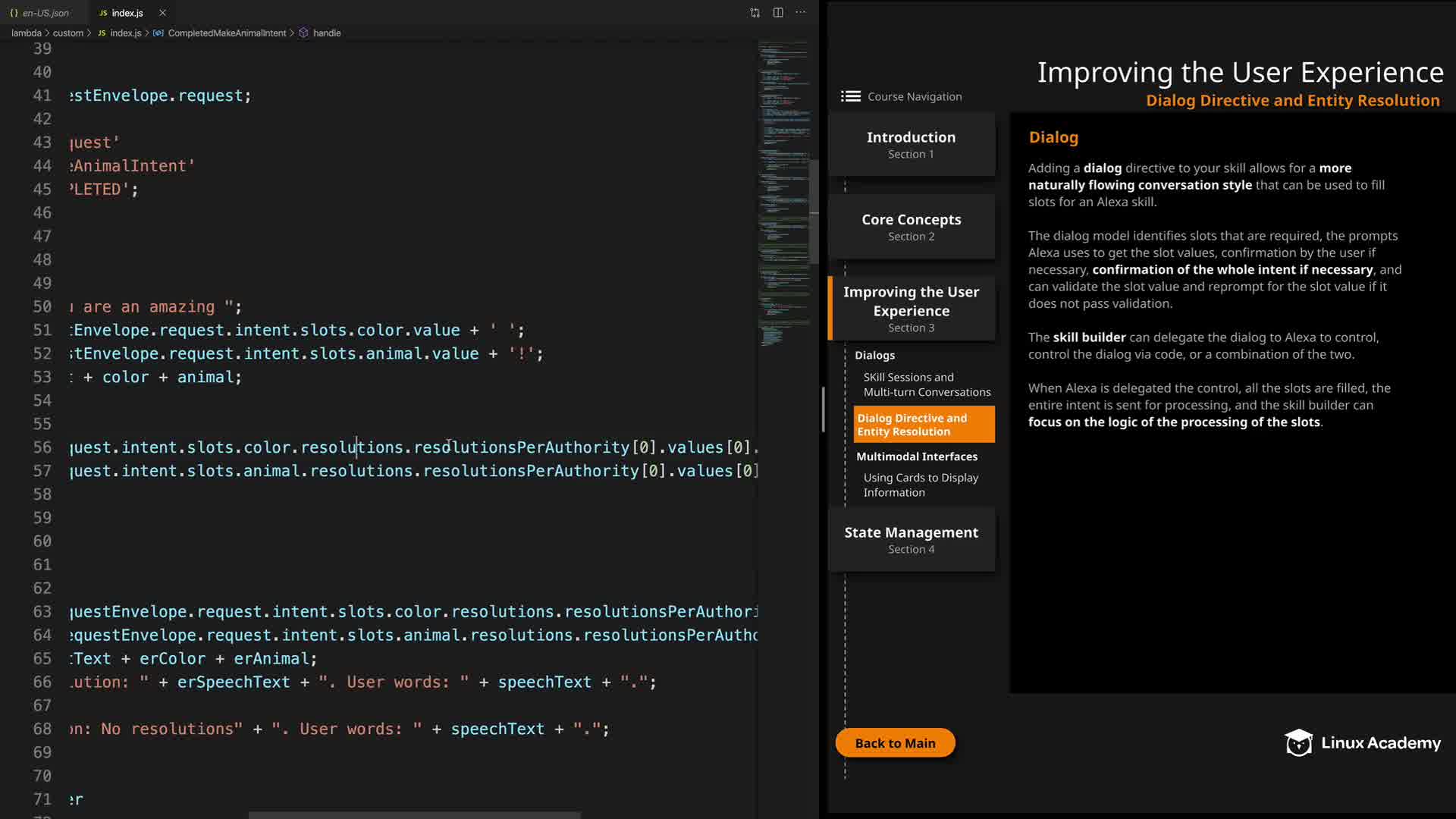Image resolution: width=1456 pixels, height=819 pixels.
Task: Select the index.js editor tab
Action: pos(127,13)
